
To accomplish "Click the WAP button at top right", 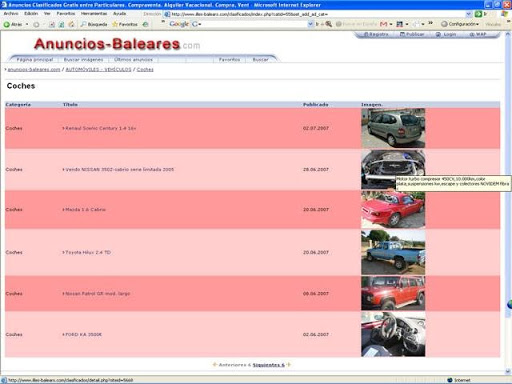I will click(x=478, y=34).
